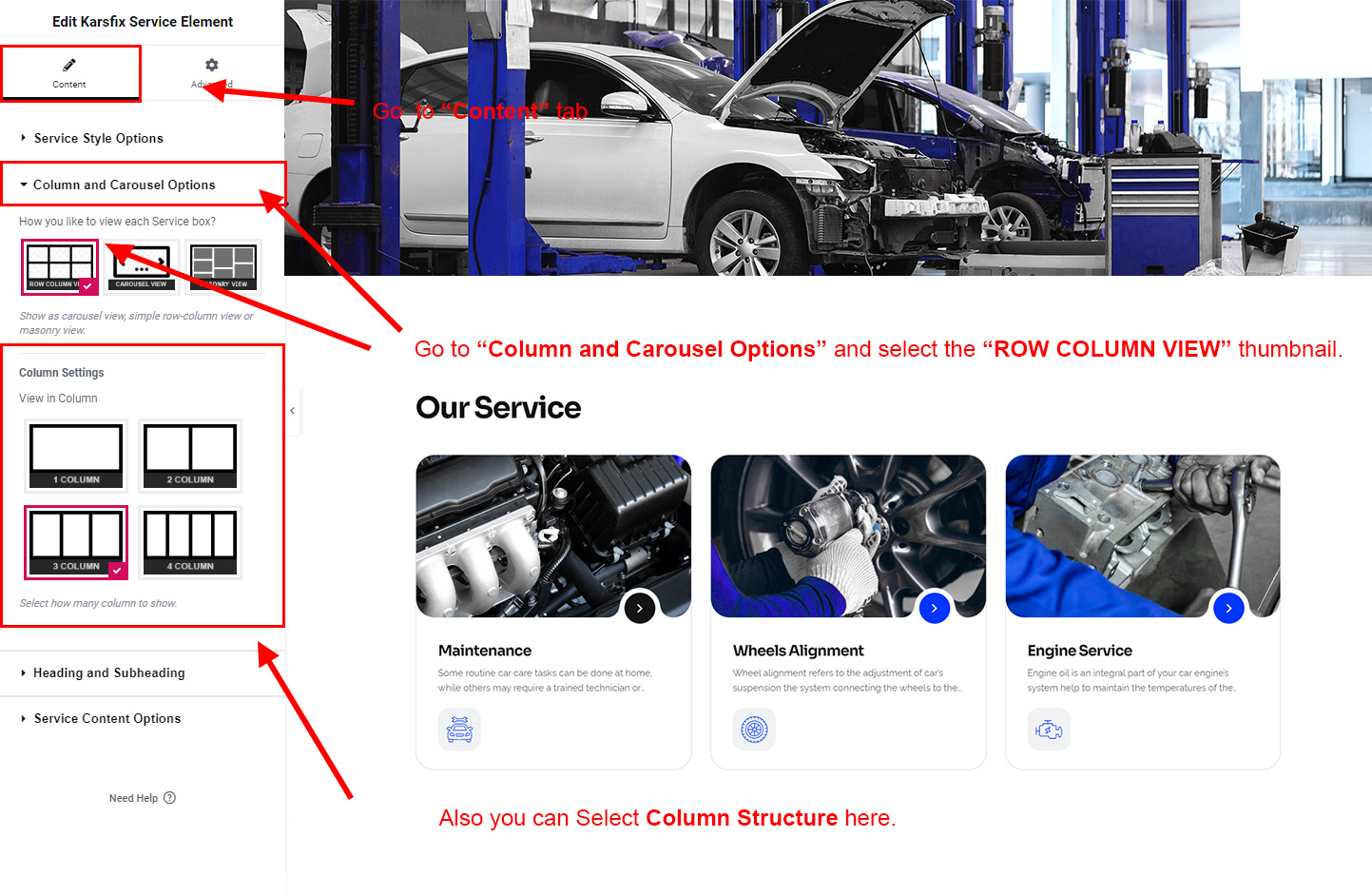Image resolution: width=1372 pixels, height=896 pixels.
Task: Select the Masonry View thumbnail
Action: [223, 267]
